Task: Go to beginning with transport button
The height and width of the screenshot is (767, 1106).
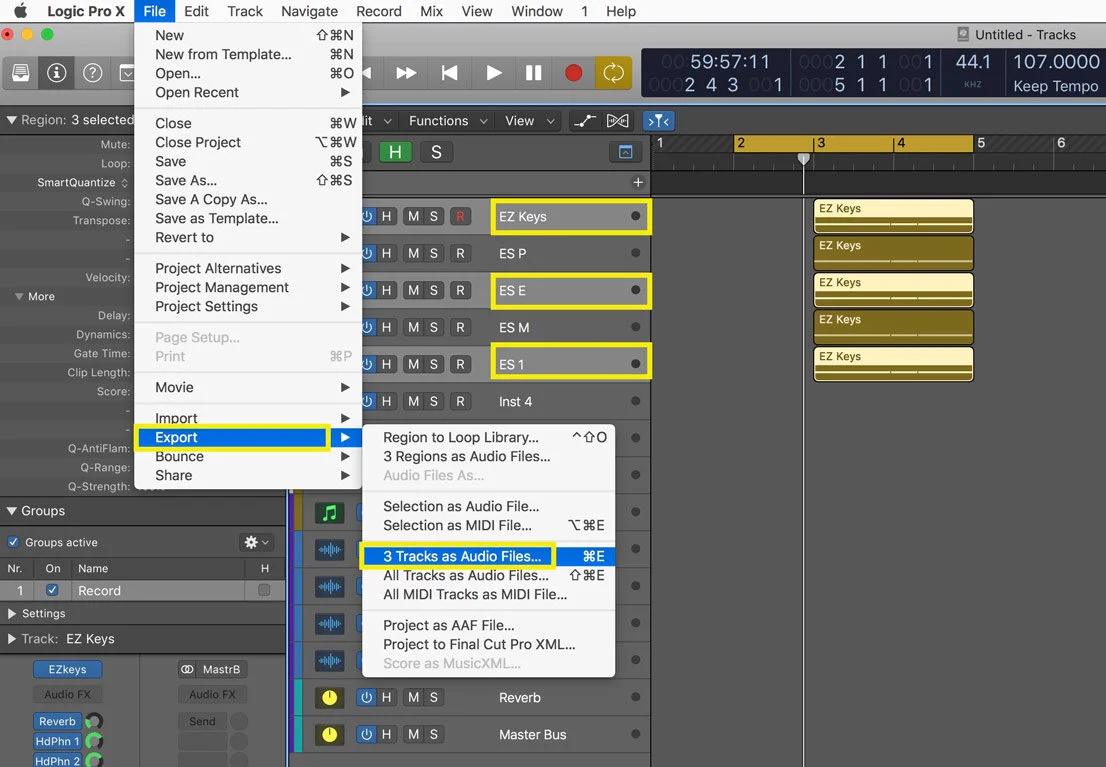Action: pos(449,73)
